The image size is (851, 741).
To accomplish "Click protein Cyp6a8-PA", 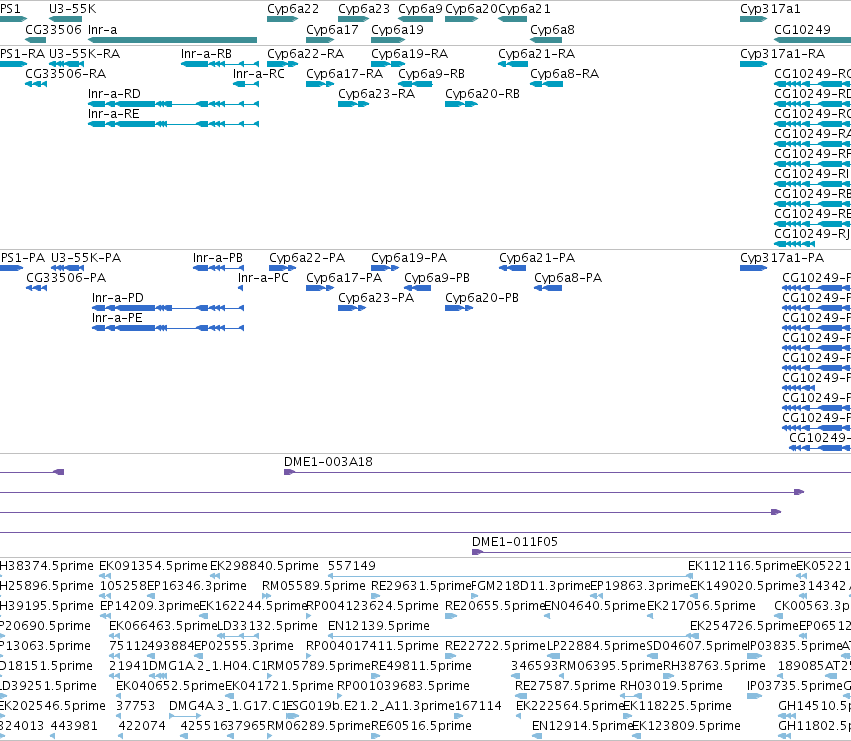I will tap(568, 278).
